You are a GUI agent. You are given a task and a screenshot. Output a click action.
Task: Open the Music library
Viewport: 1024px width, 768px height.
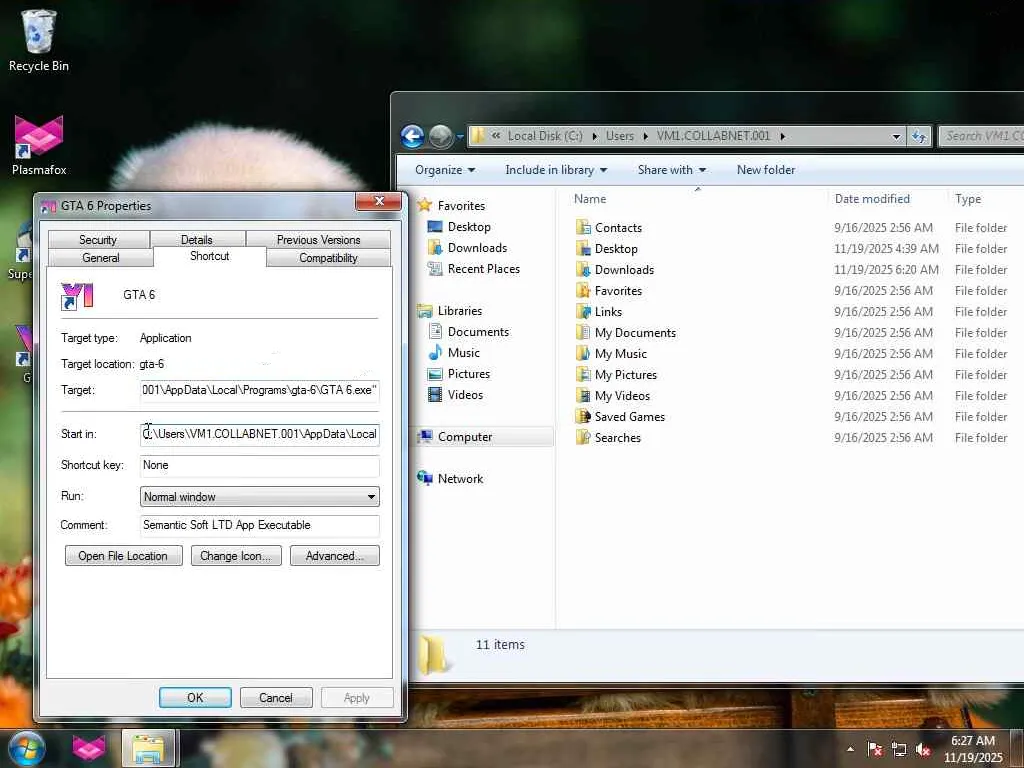click(464, 353)
